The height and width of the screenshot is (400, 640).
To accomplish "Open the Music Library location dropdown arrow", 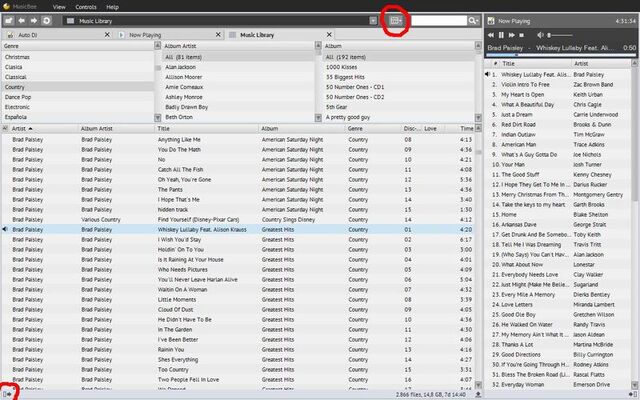I will [373, 20].
